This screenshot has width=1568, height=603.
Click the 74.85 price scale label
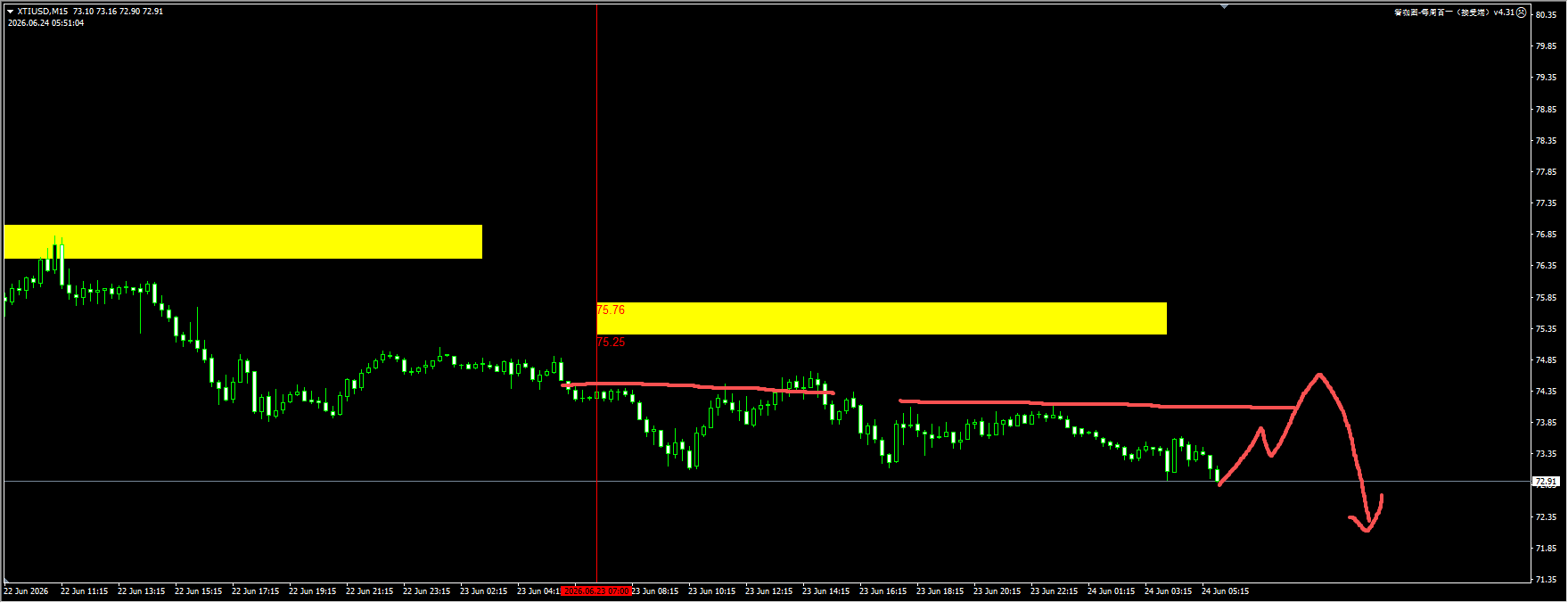1546,360
